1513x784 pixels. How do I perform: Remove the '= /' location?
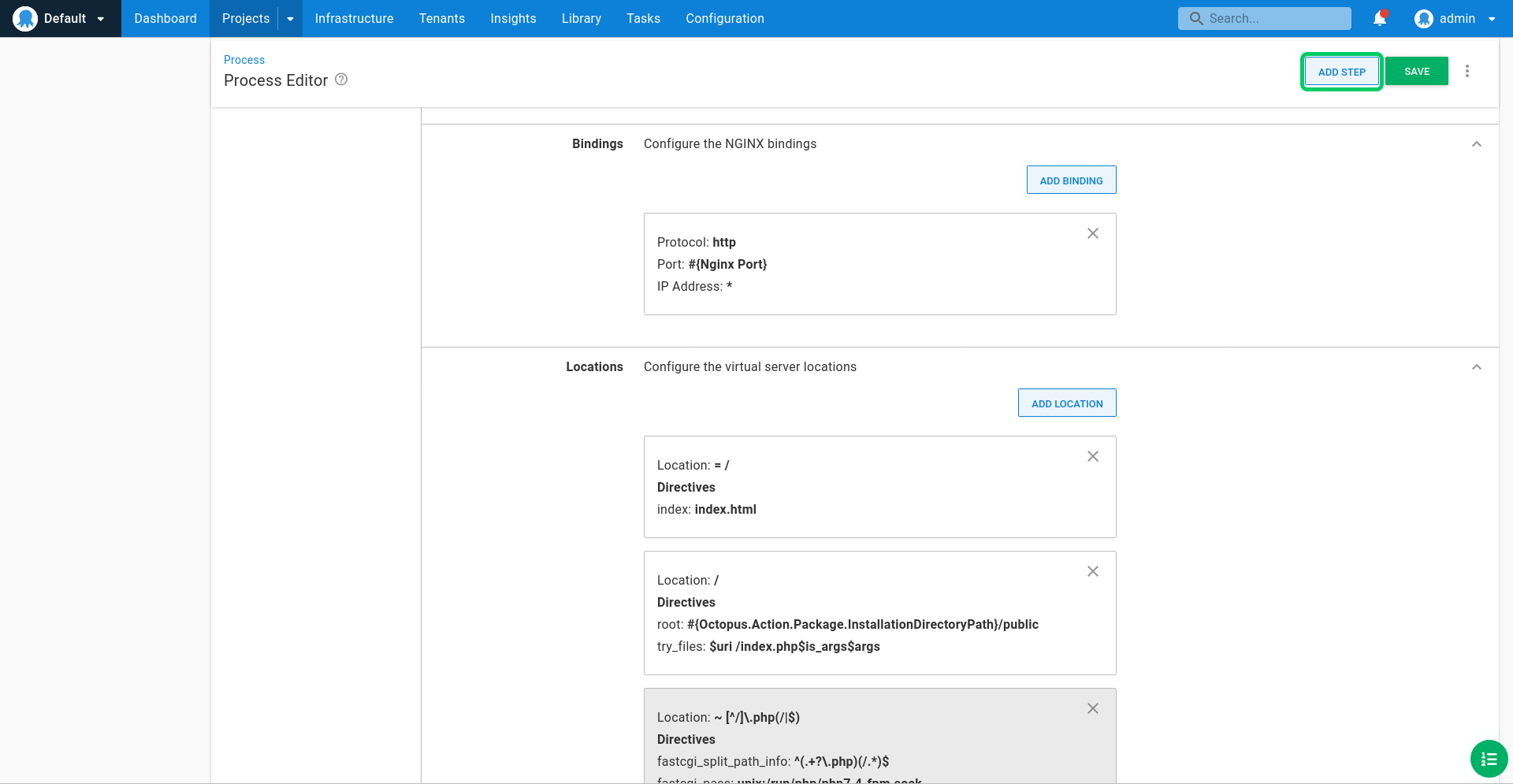coord(1093,456)
